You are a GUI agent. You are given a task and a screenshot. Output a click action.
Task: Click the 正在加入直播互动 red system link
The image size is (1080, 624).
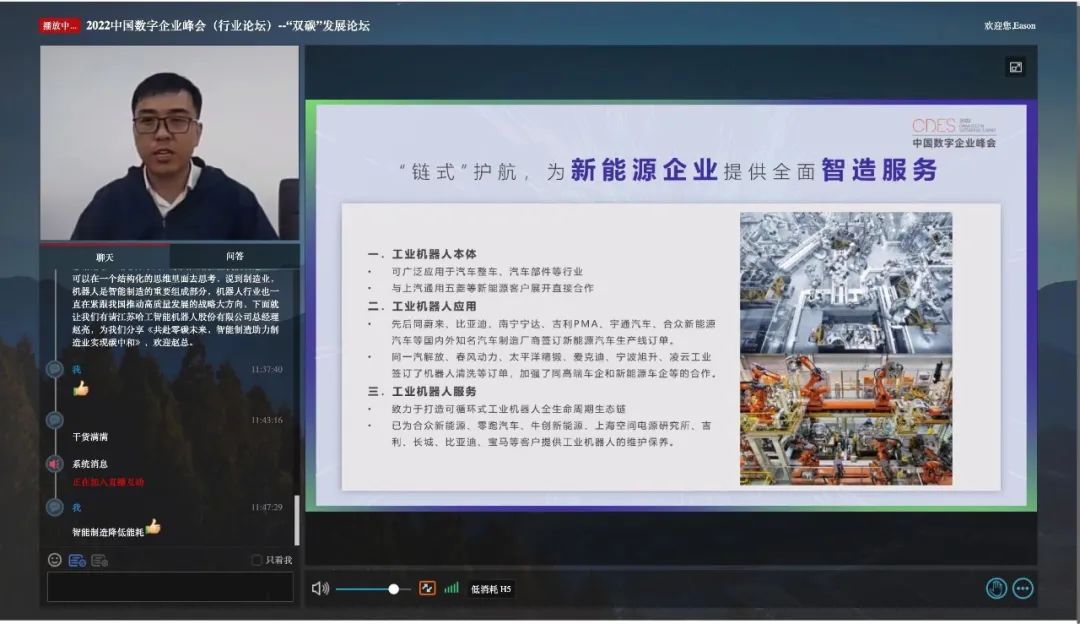(108, 482)
